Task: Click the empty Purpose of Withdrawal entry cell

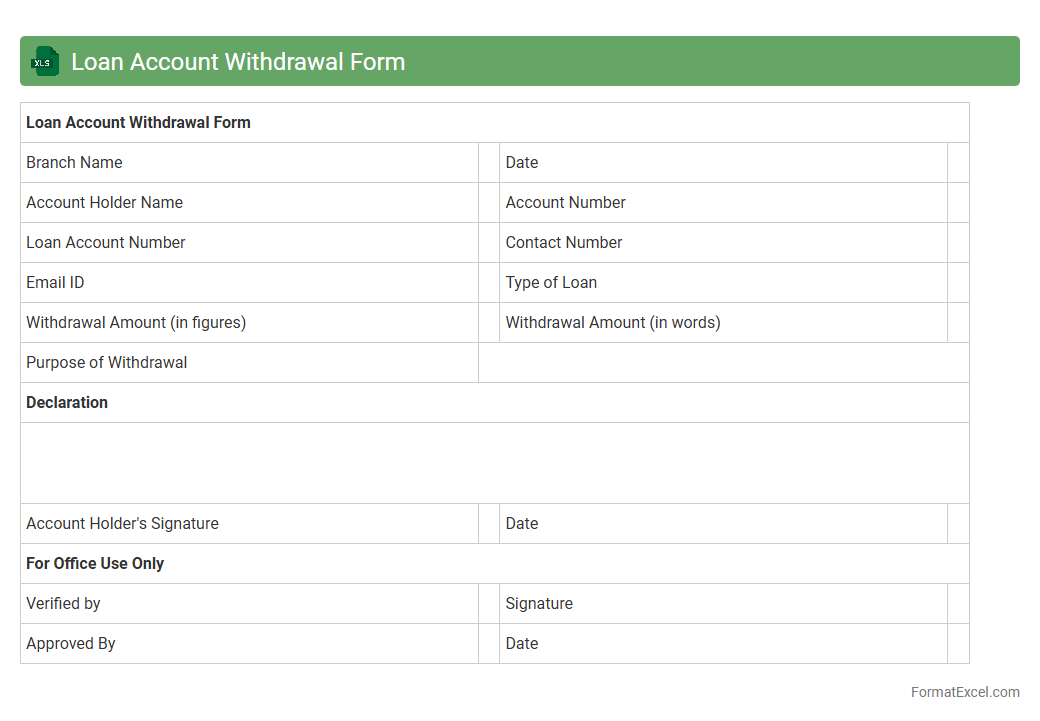Action: [723, 363]
